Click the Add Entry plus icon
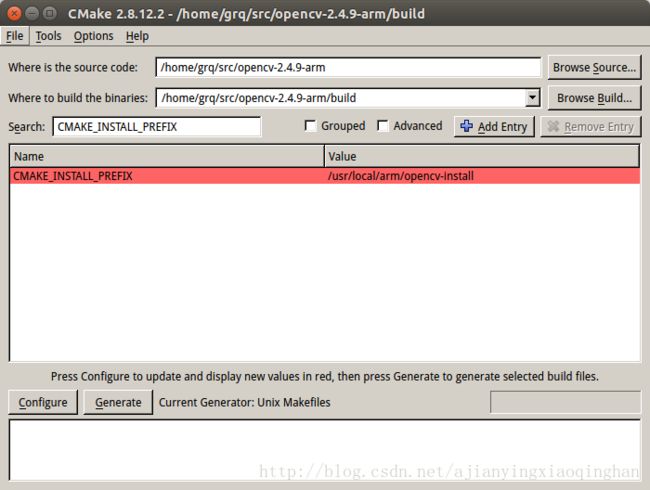Screen dimensions: 650x490 coord(466,126)
